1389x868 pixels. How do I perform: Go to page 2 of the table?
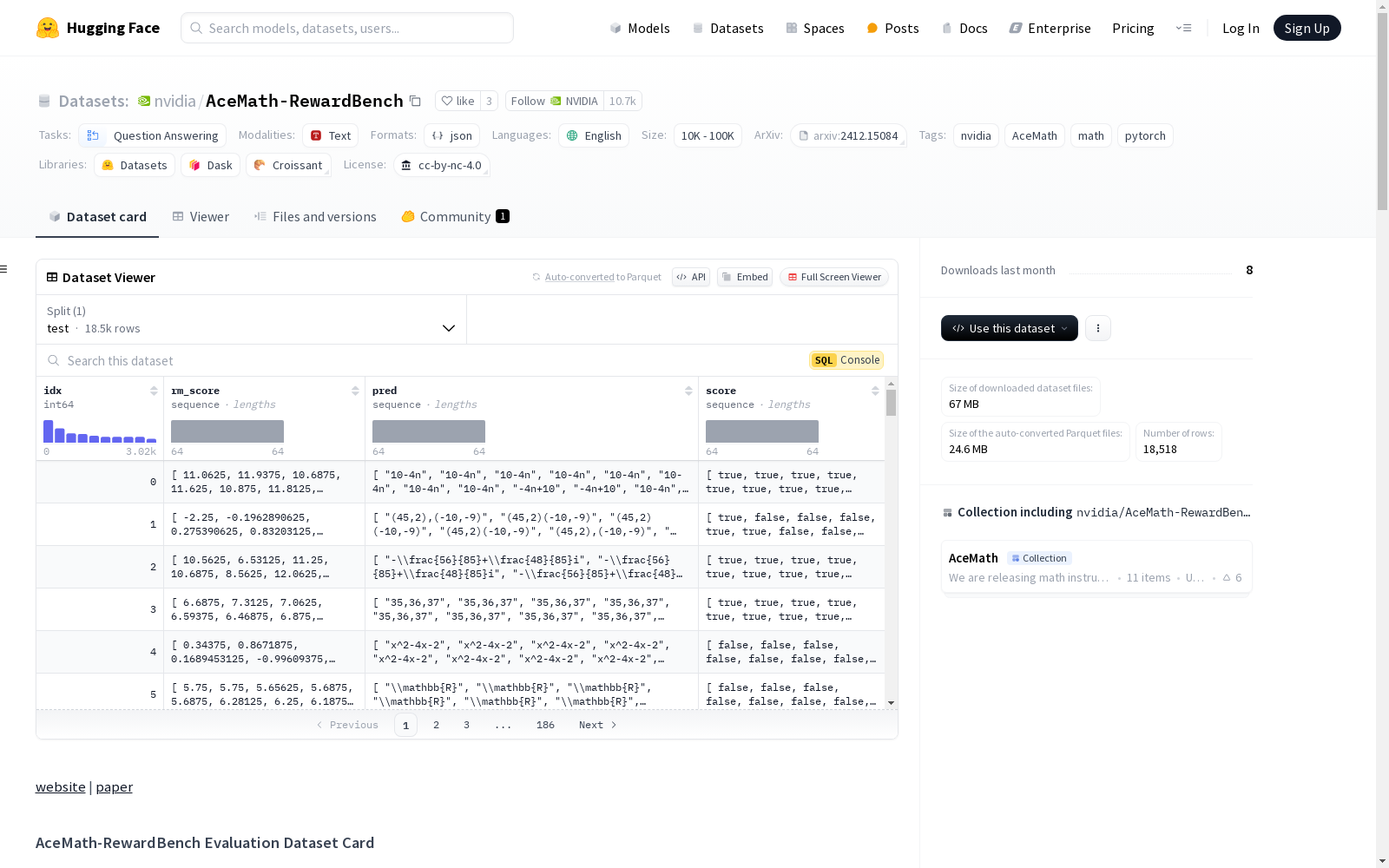[x=436, y=725]
